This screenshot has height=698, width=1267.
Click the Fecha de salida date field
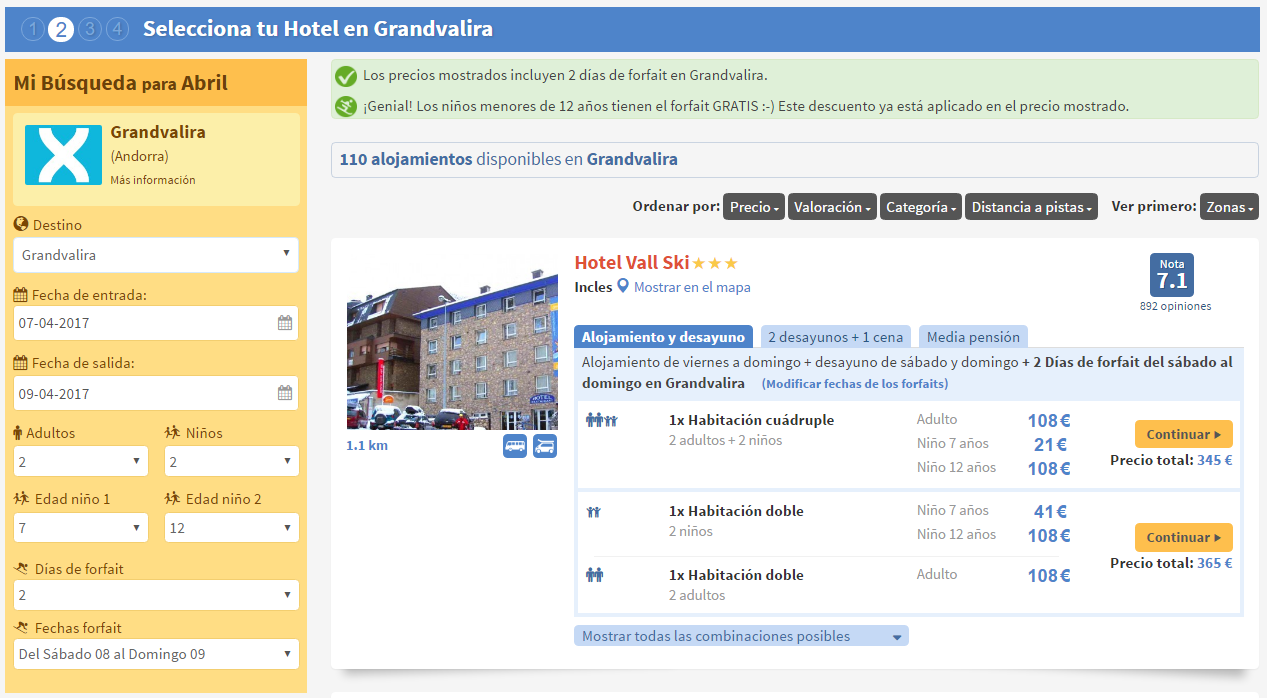coord(156,393)
